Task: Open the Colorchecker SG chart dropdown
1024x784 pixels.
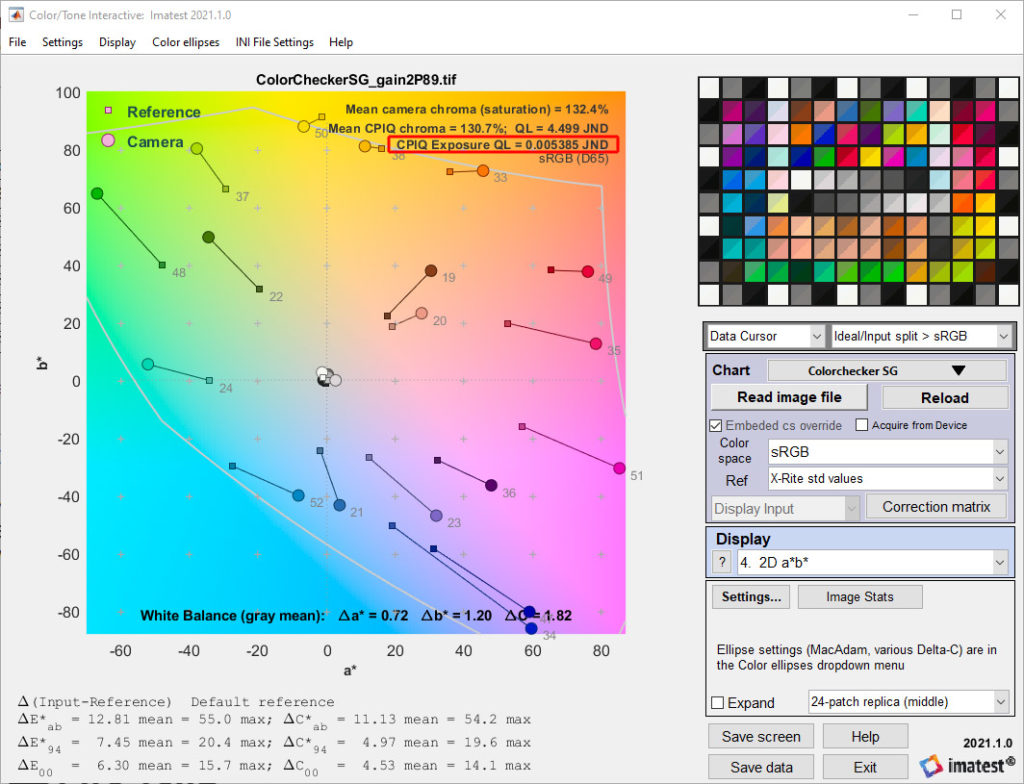Action: (x=887, y=370)
